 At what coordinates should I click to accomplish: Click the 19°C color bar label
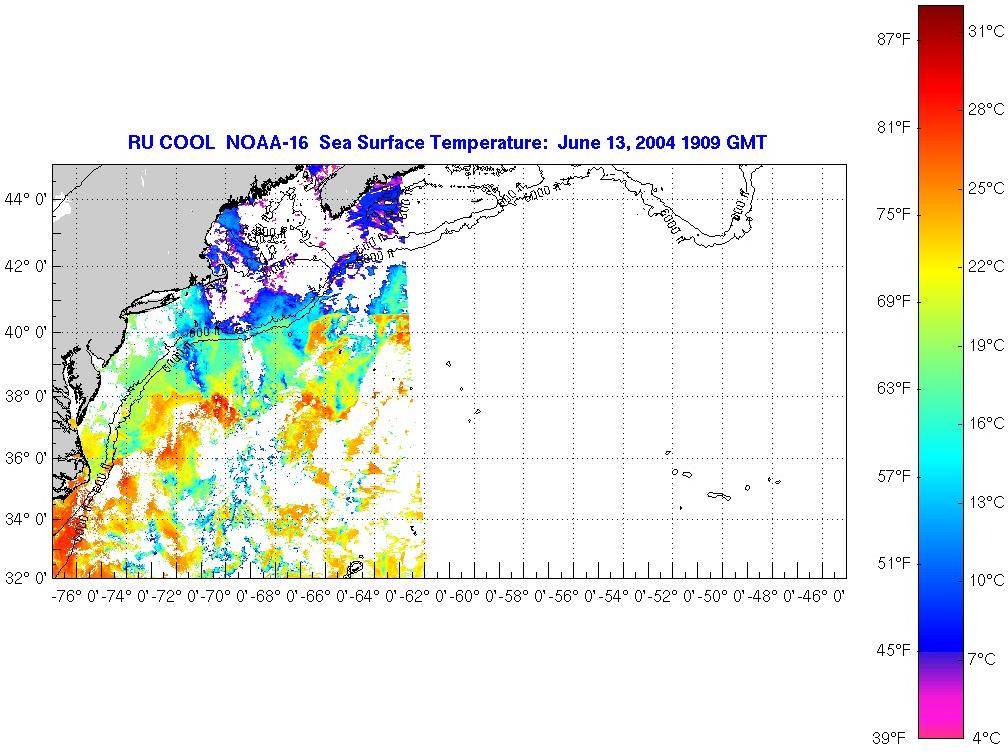[987, 345]
